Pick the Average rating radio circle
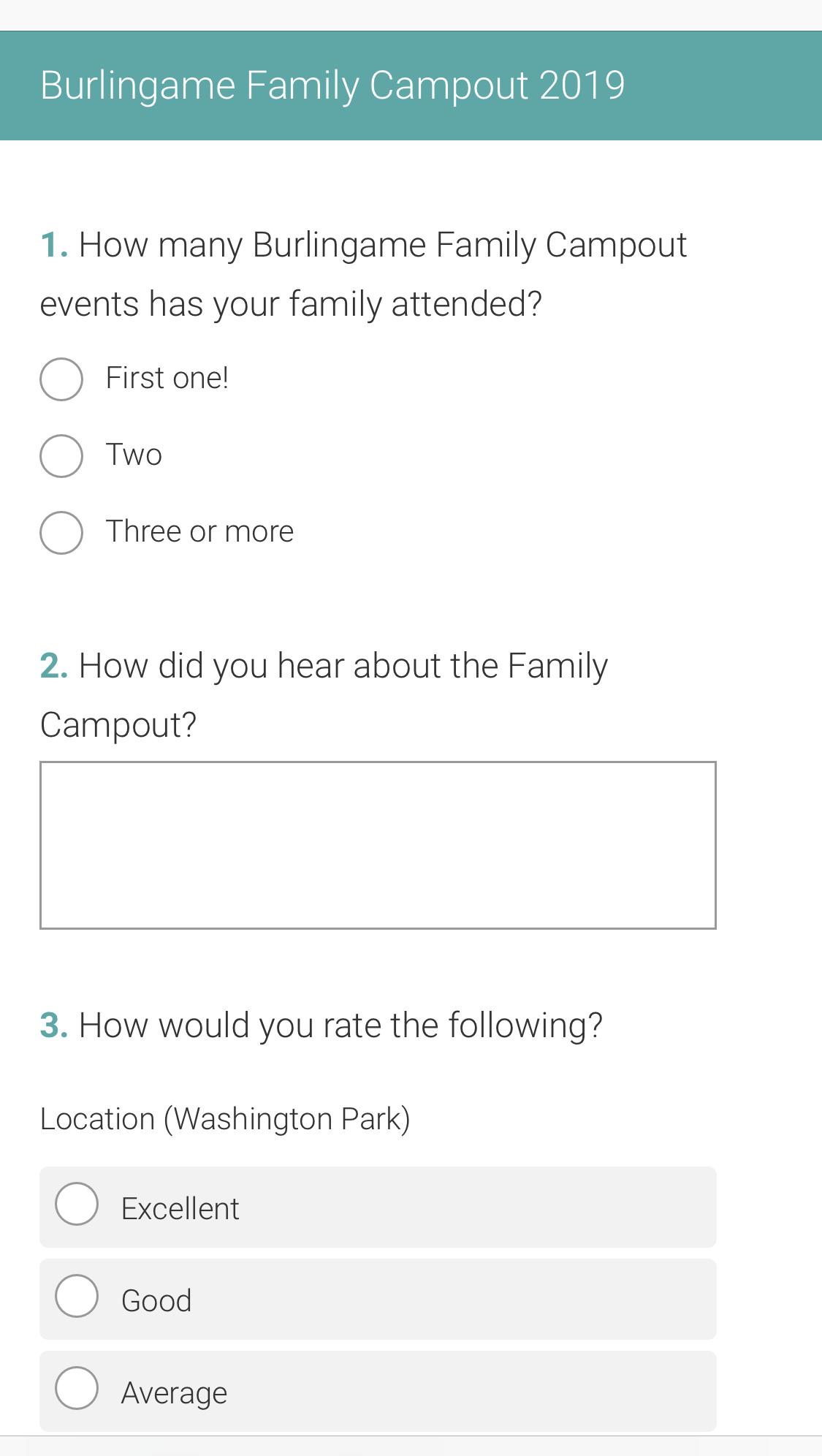 tap(77, 1388)
